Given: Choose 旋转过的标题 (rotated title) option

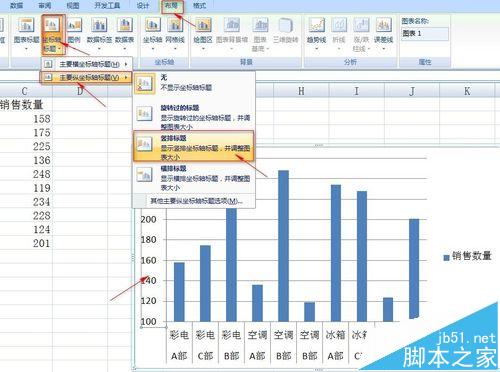Looking at the screenshot, I should (x=194, y=117).
